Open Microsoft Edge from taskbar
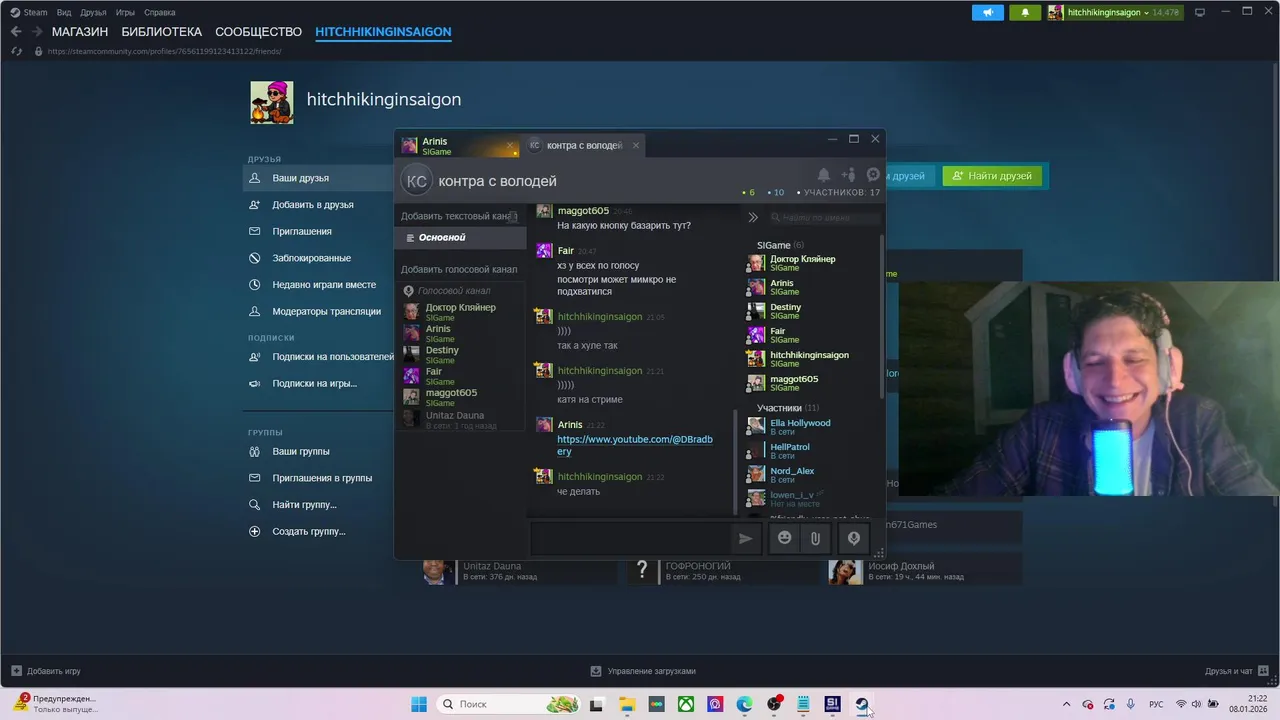The image size is (1280, 720). pos(745,704)
